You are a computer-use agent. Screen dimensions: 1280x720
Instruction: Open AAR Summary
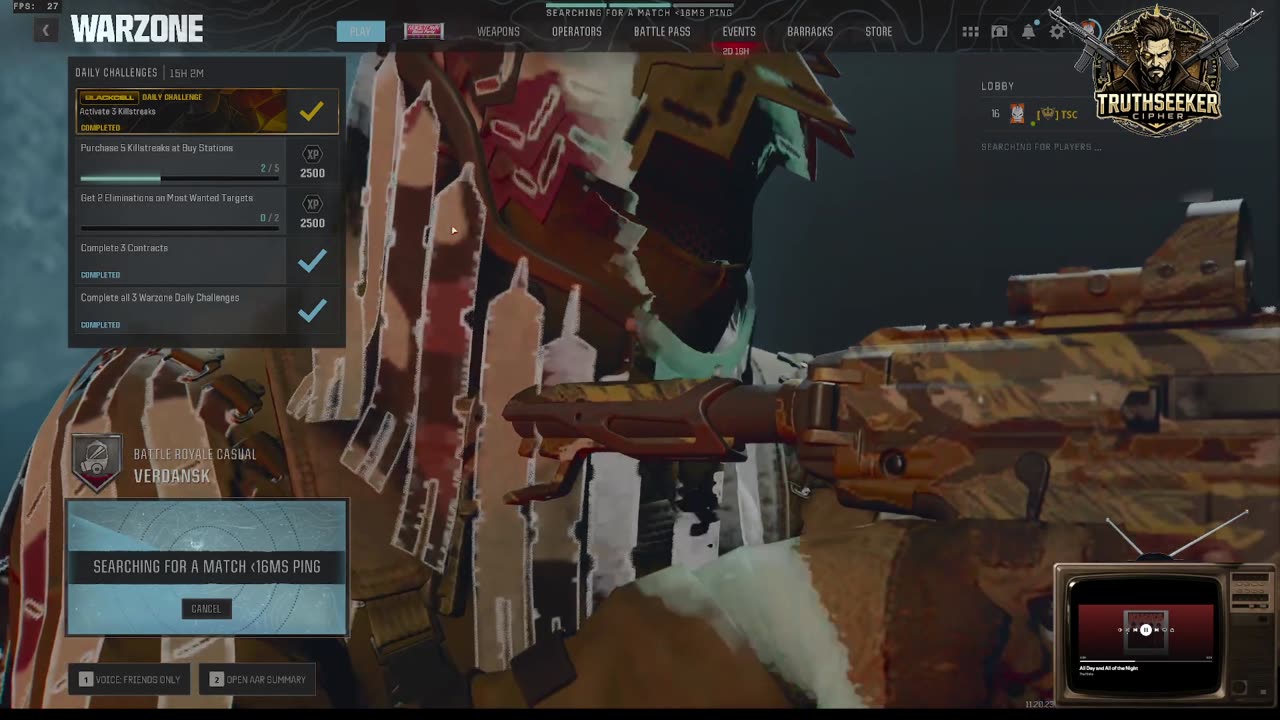click(x=258, y=679)
